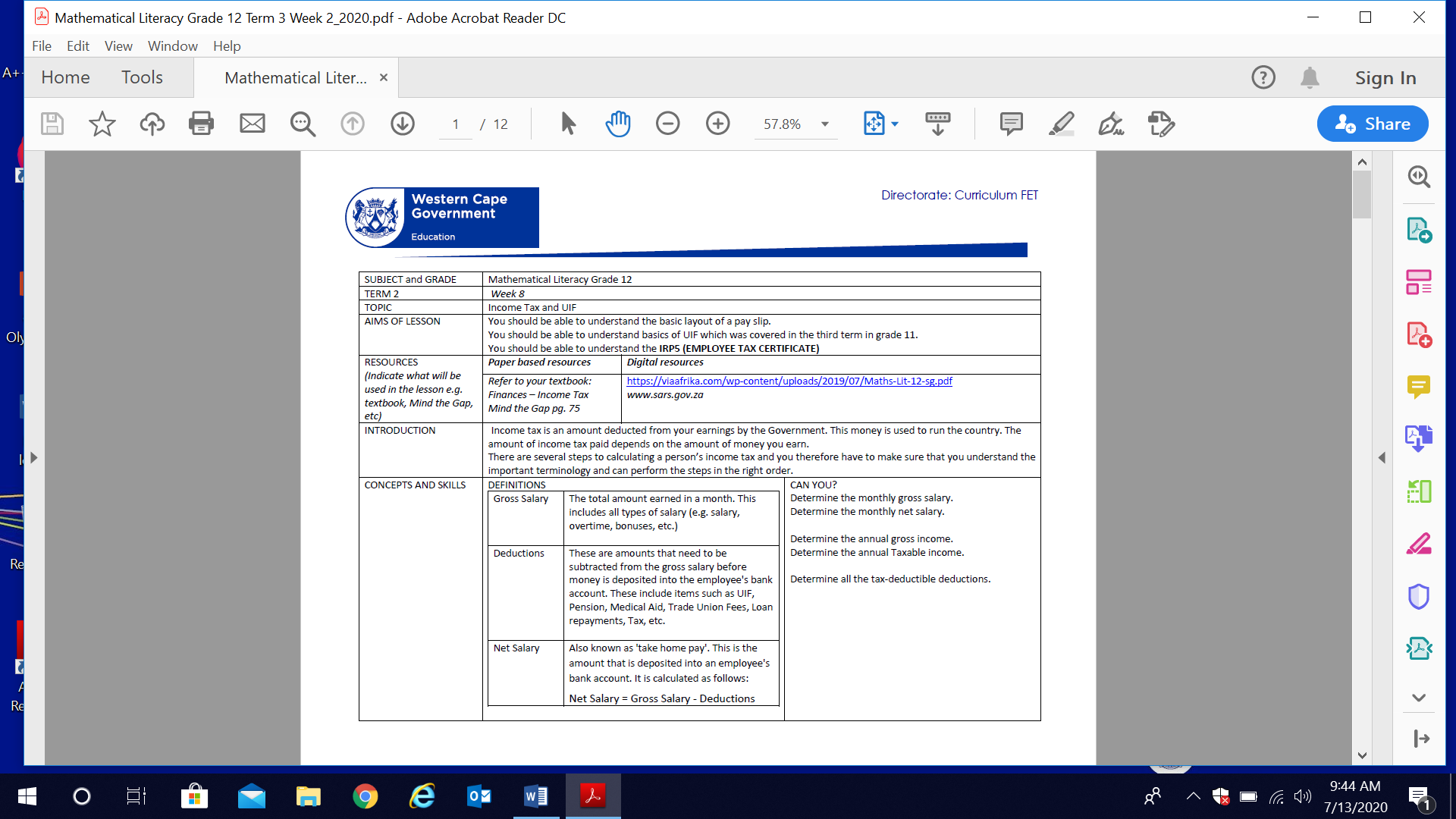This screenshot has height=819, width=1456.
Task: Click Sign In
Action: tap(1385, 78)
